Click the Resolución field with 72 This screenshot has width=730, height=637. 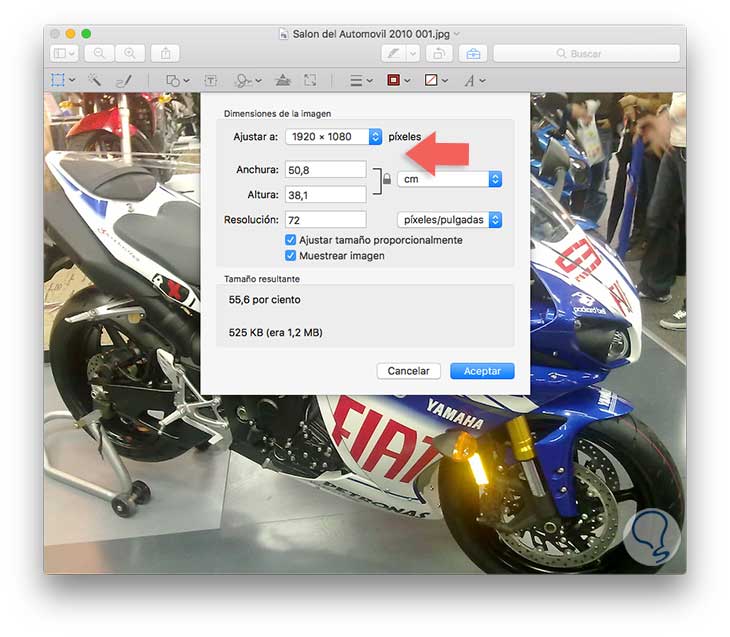point(325,220)
